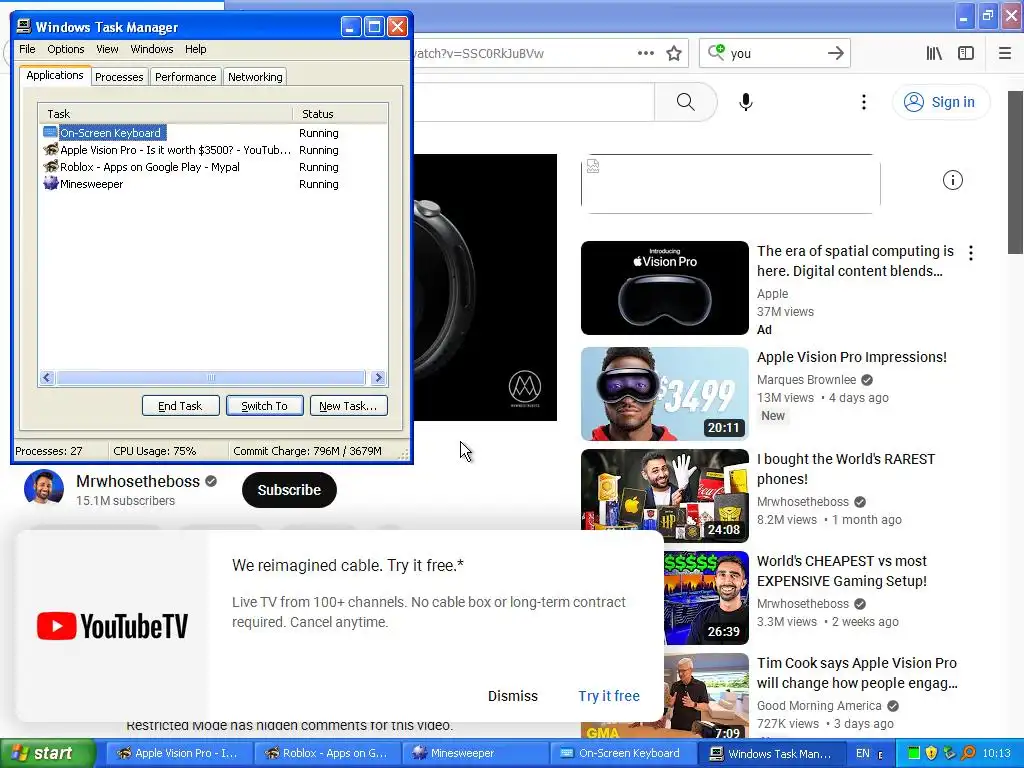This screenshot has width=1024, height=768.
Task: Click the Switch To button
Action: [x=264, y=406]
